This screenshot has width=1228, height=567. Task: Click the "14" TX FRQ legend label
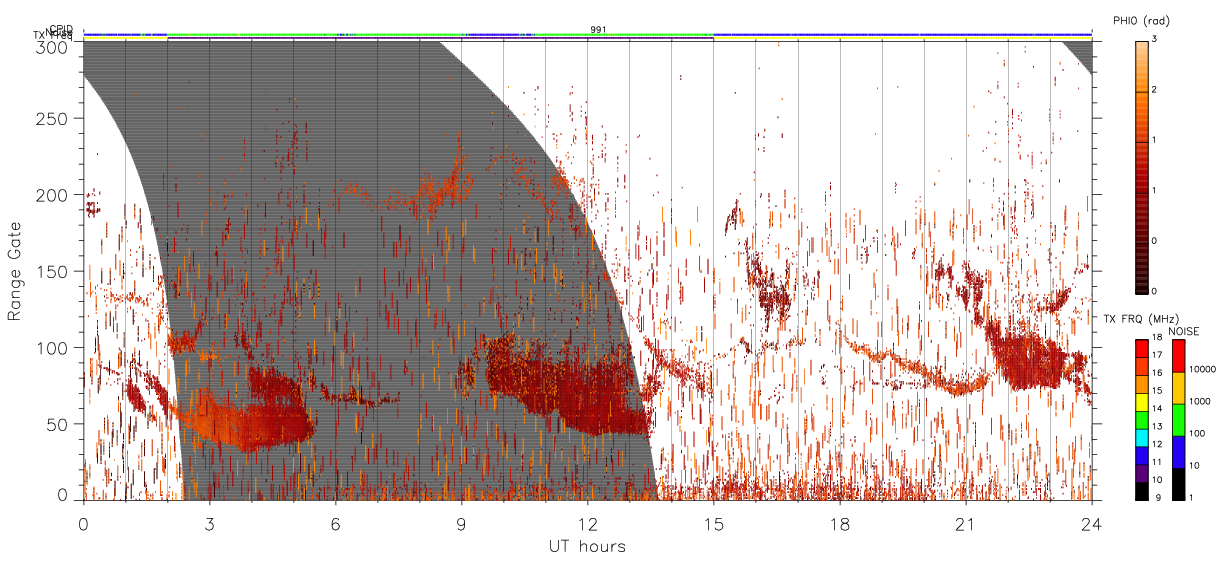coord(1157,408)
